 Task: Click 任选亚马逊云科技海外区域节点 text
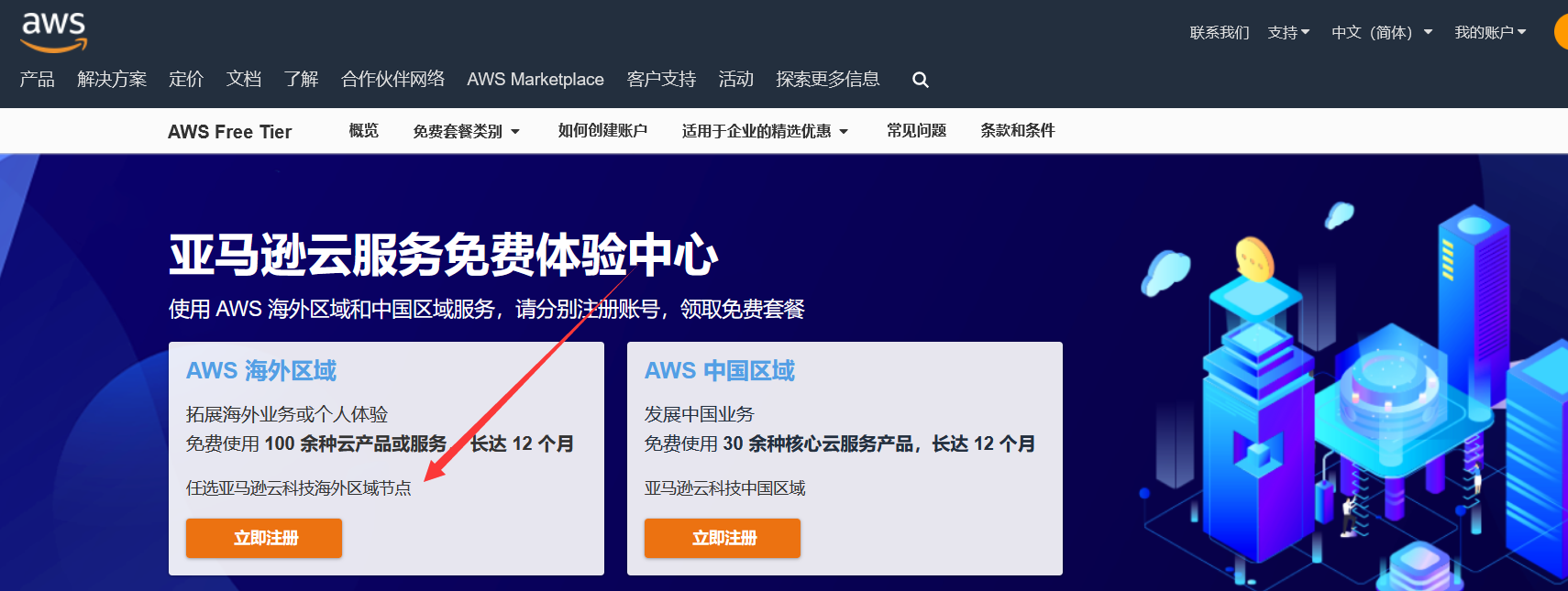click(299, 488)
